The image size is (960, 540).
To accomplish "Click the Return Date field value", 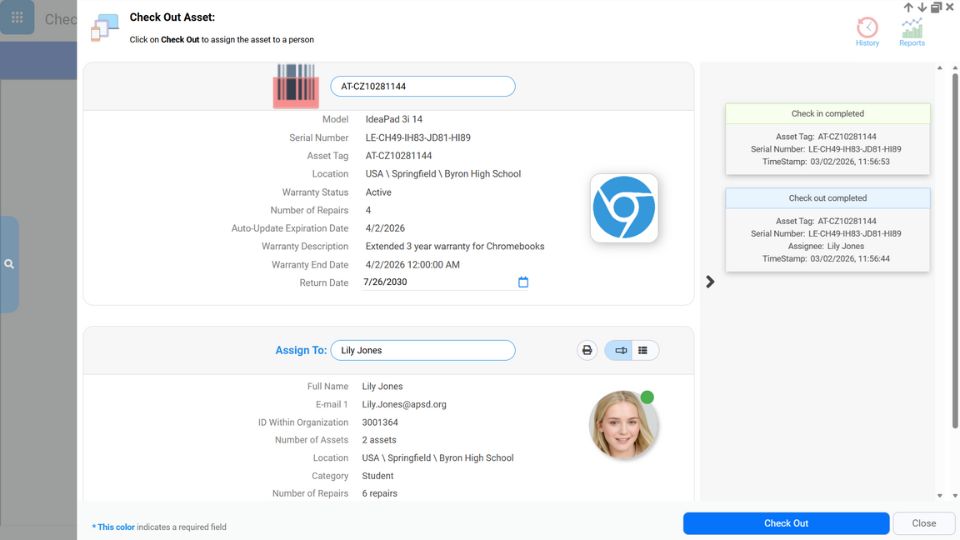I will pyautogui.click(x=385, y=282).
